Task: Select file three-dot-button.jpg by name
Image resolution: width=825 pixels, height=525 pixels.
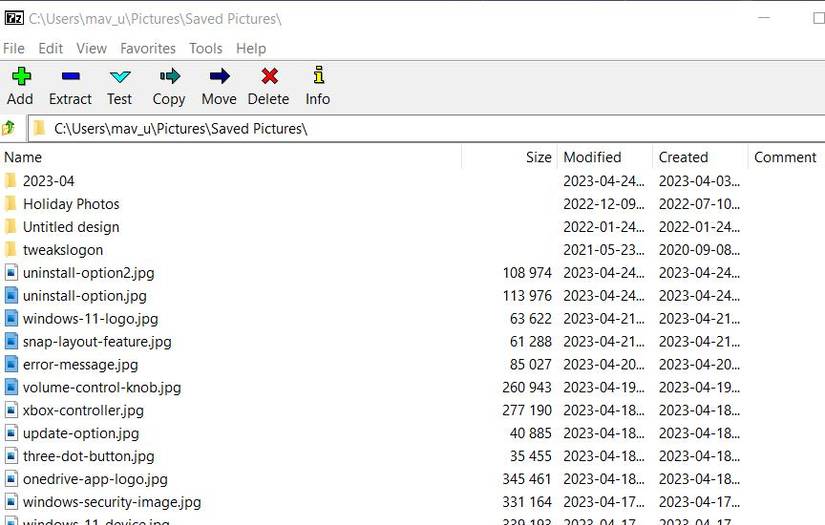Action: (x=88, y=456)
